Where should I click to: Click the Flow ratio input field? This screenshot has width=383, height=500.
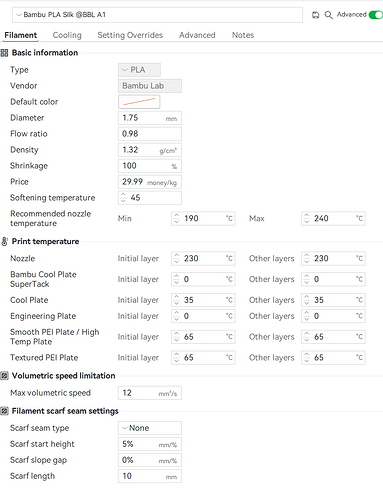[x=150, y=134]
